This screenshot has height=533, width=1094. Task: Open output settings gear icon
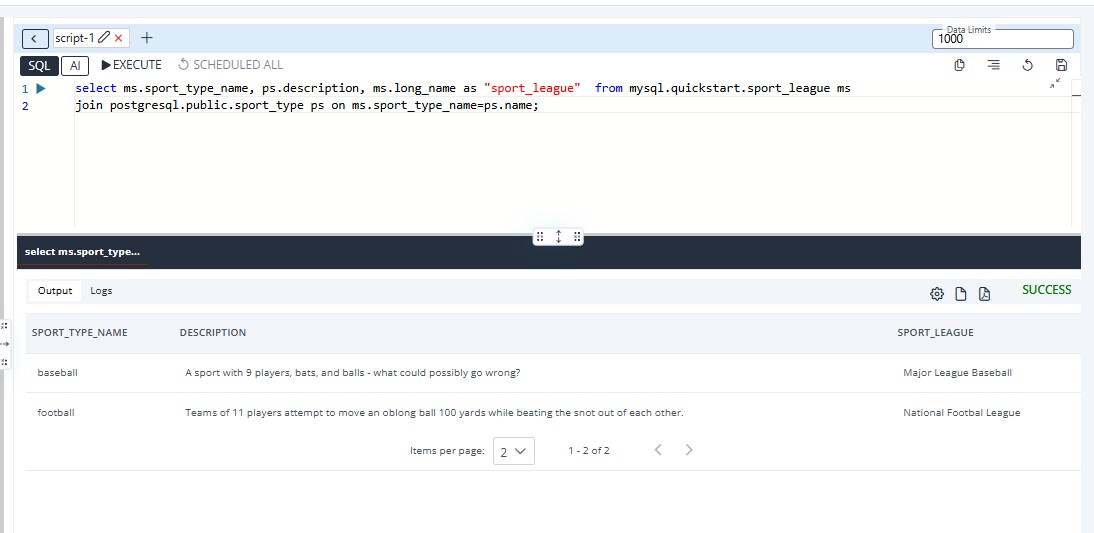click(937, 294)
